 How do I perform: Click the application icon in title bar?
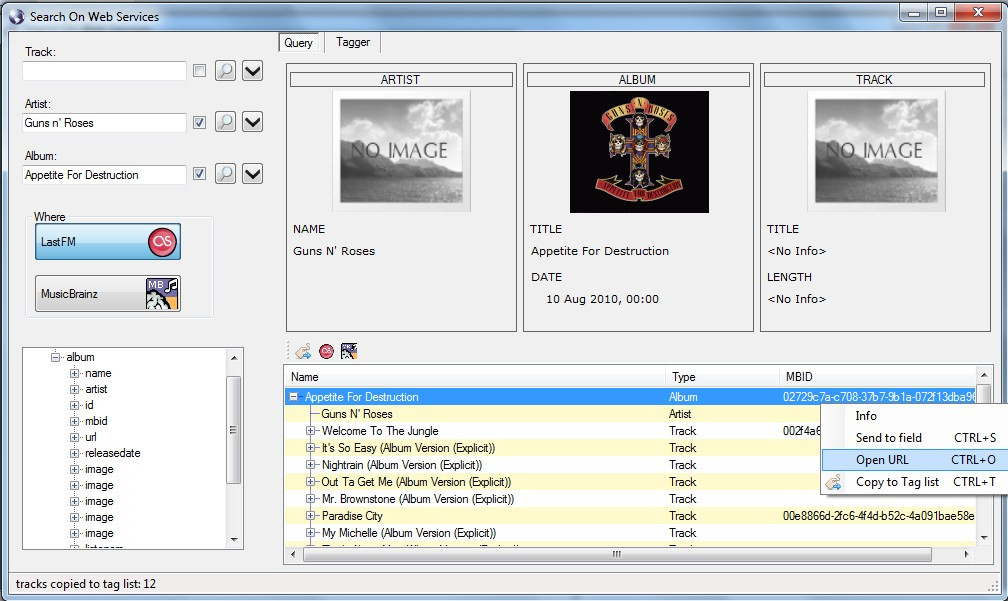point(16,17)
